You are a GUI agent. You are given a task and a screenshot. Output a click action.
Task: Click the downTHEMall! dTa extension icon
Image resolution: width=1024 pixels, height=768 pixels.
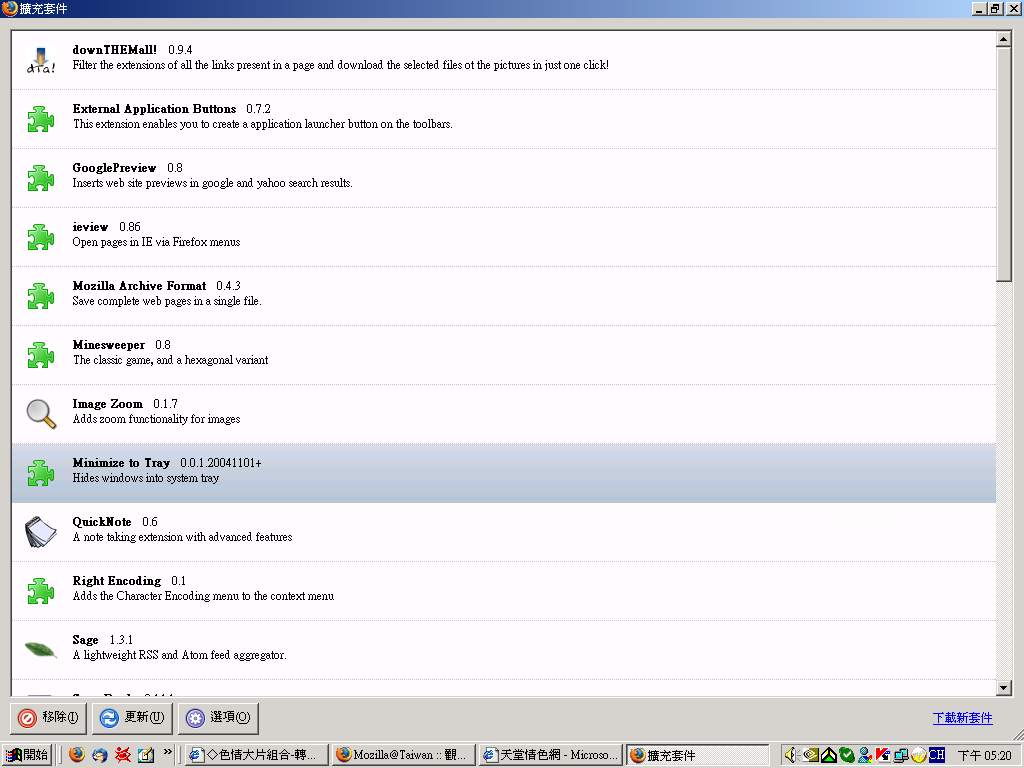point(40,60)
